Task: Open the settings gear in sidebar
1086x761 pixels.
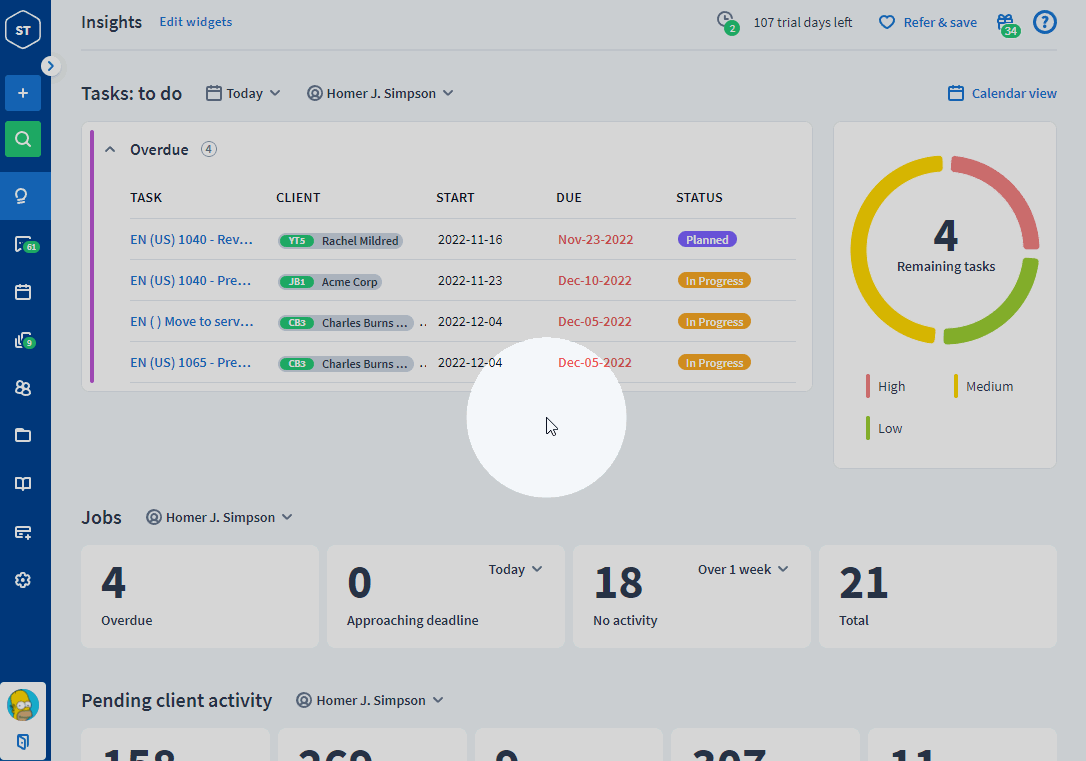Action: pyautogui.click(x=23, y=580)
